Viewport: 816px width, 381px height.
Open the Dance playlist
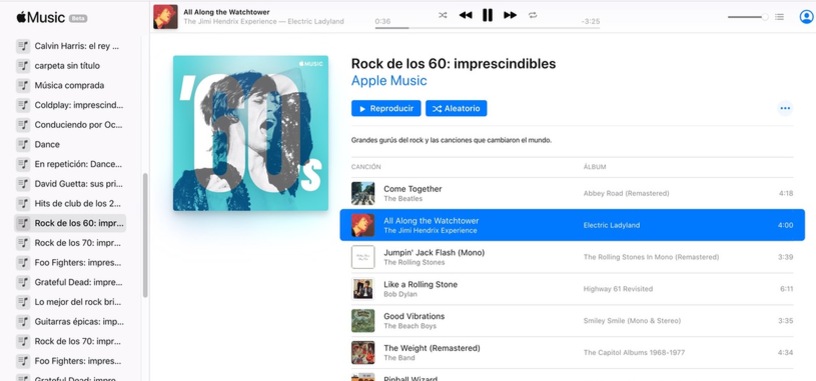[x=70, y=145]
